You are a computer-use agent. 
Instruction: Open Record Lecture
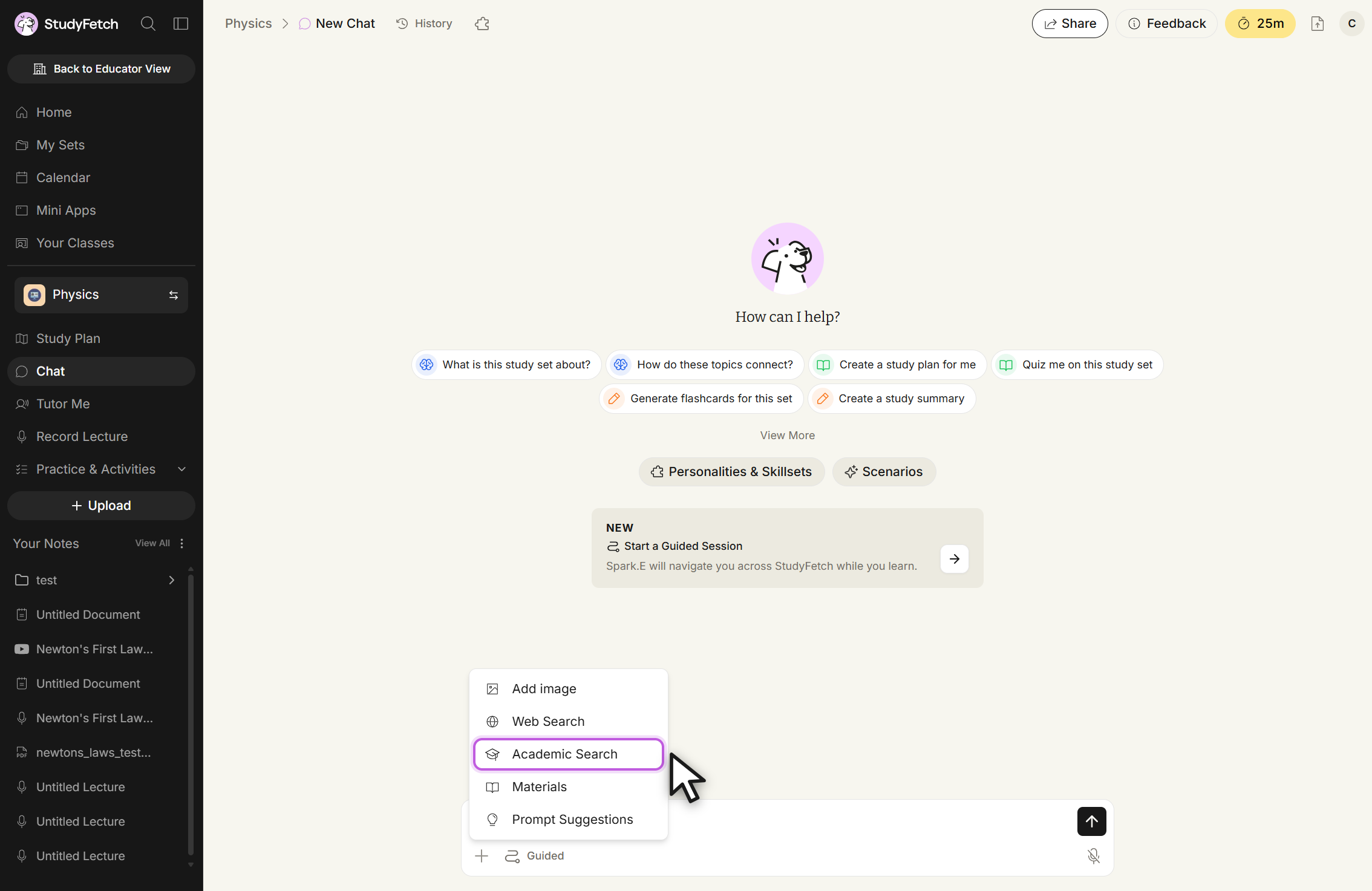(101, 437)
